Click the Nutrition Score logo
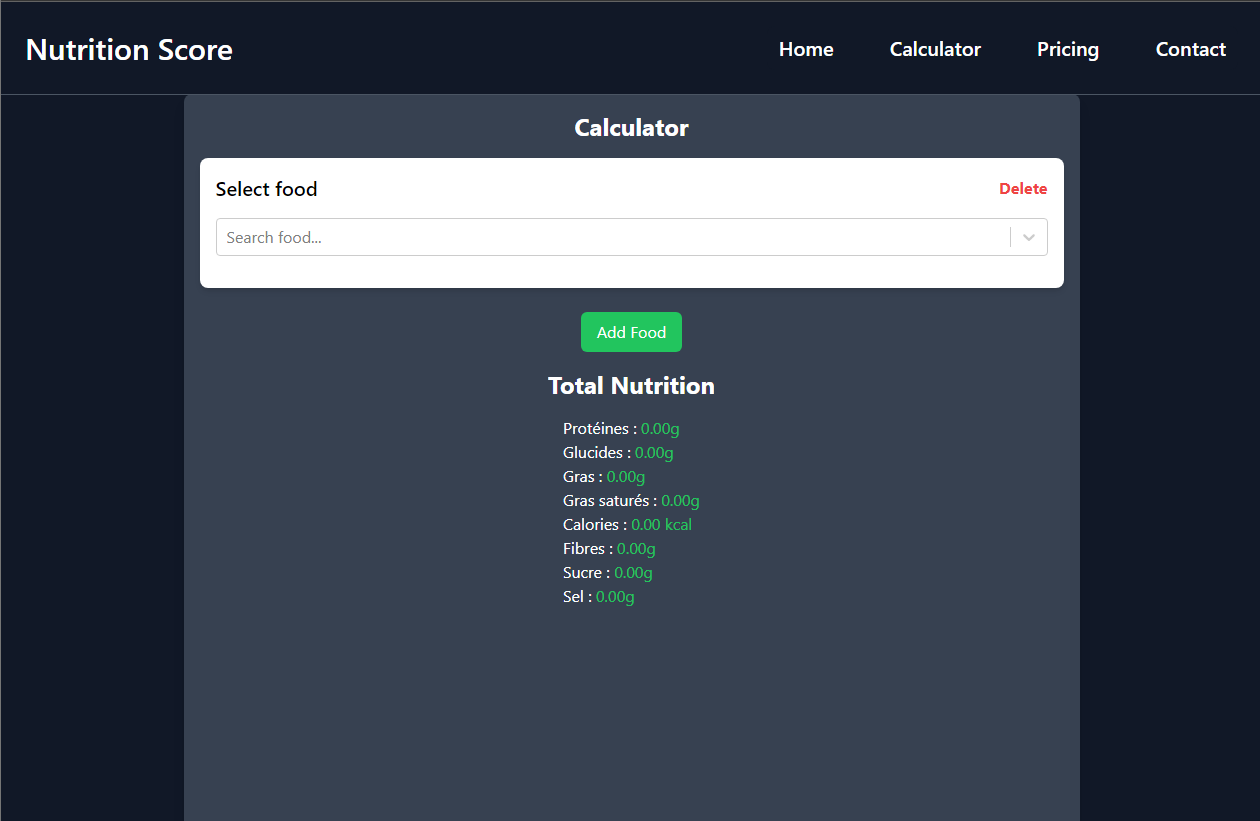1260x821 pixels. tap(129, 49)
